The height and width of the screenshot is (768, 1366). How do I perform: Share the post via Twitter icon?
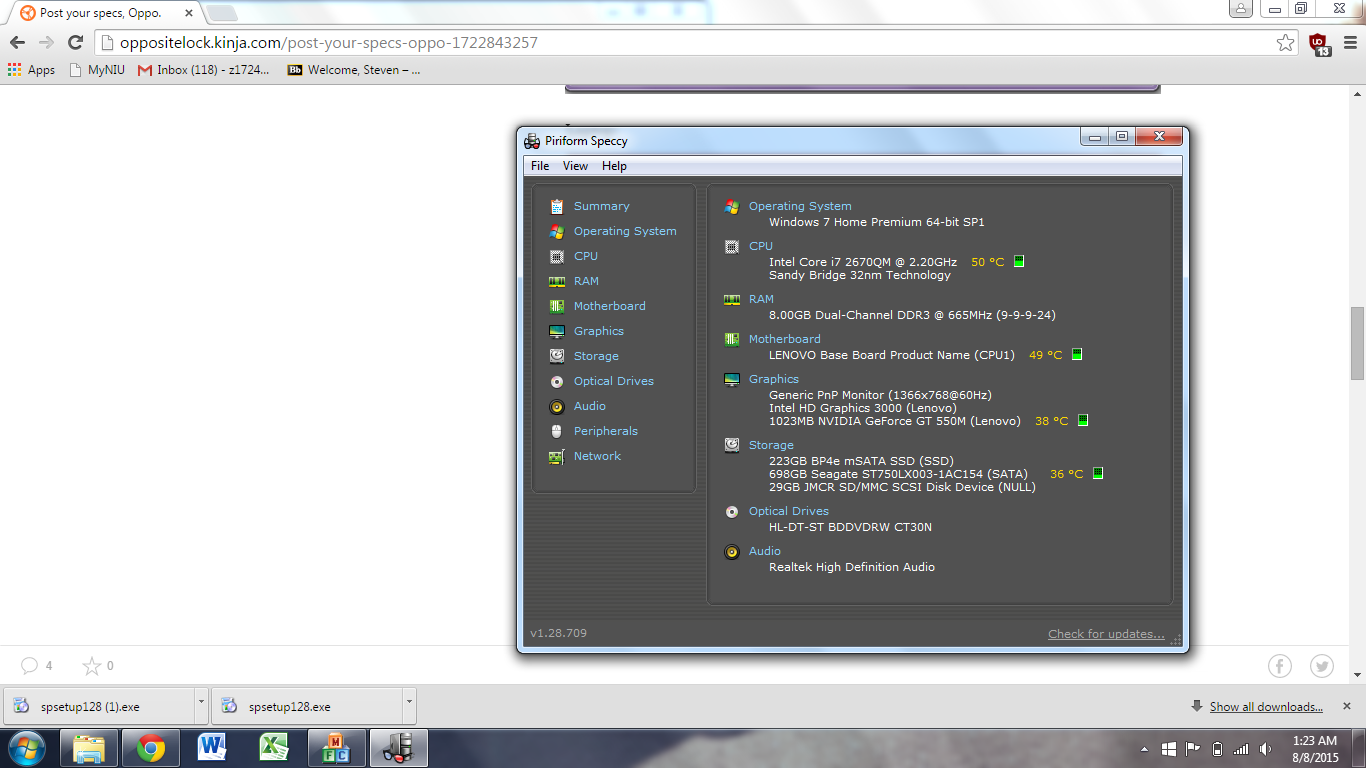(x=1322, y=666)
